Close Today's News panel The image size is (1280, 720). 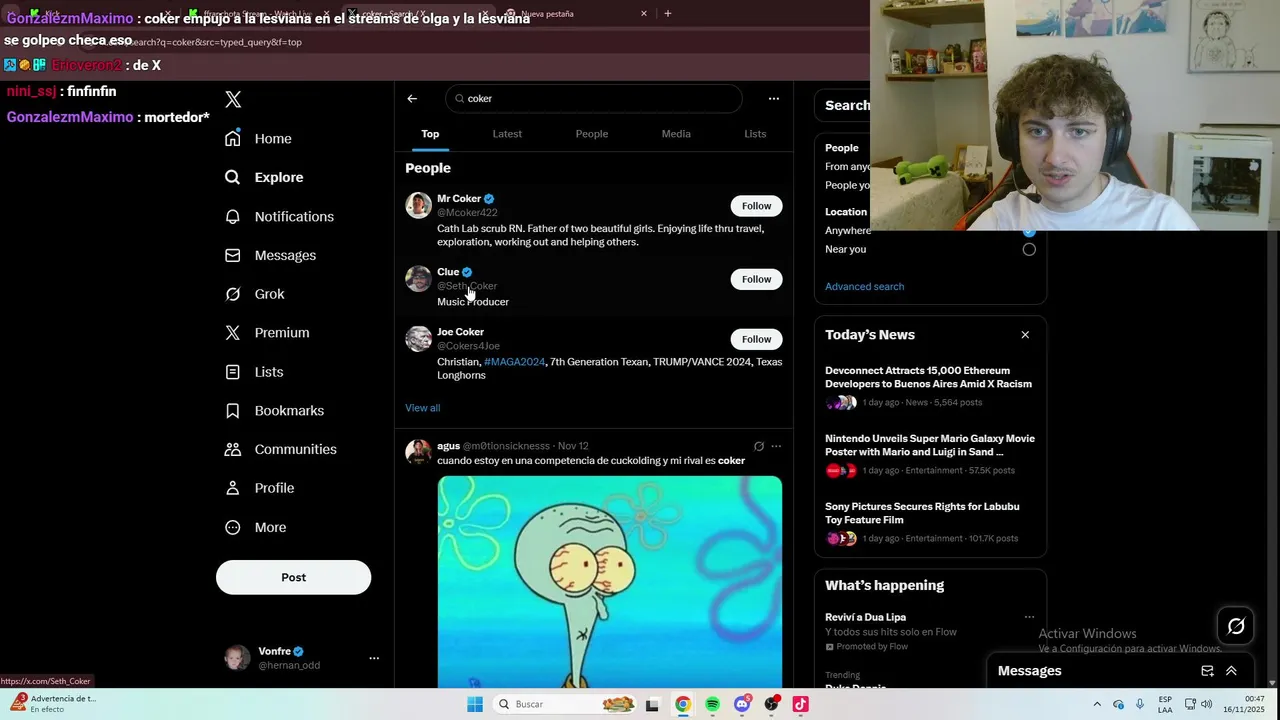click(x=1025, y=335)
